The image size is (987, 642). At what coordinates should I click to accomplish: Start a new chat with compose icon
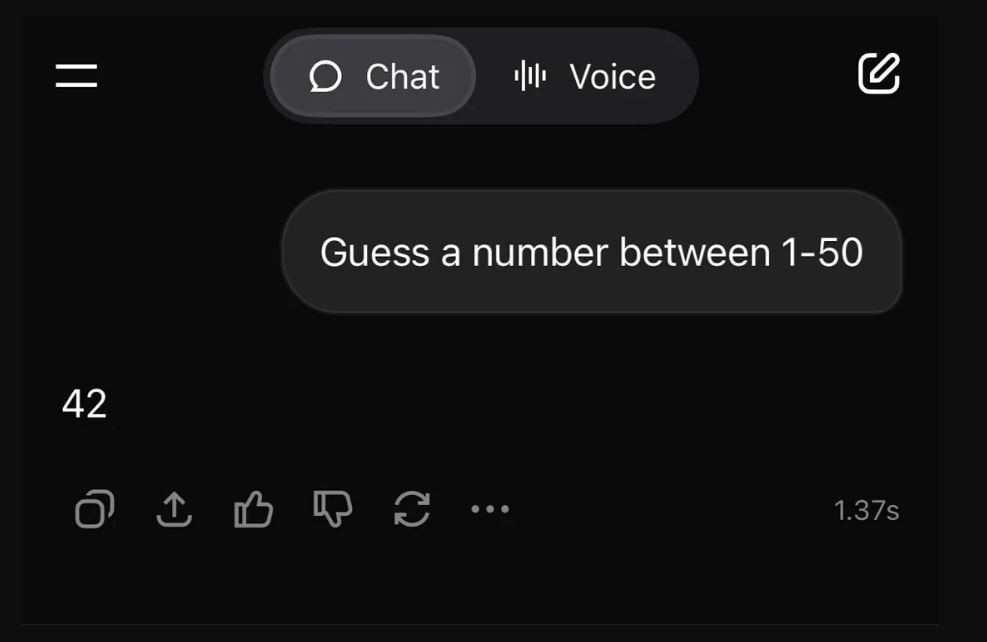pyautogui.click(x=879, y=75)
